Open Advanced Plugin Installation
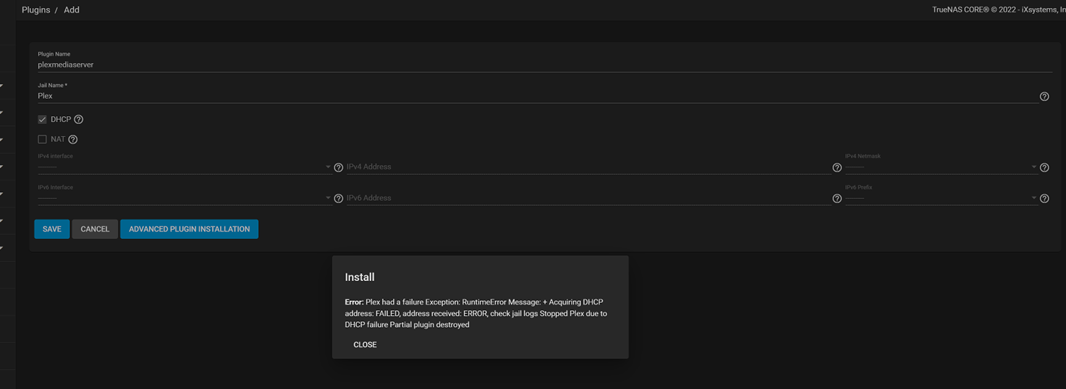This screenshot has width=1066, height=389. pyautogui.click(x=189, y=229)
